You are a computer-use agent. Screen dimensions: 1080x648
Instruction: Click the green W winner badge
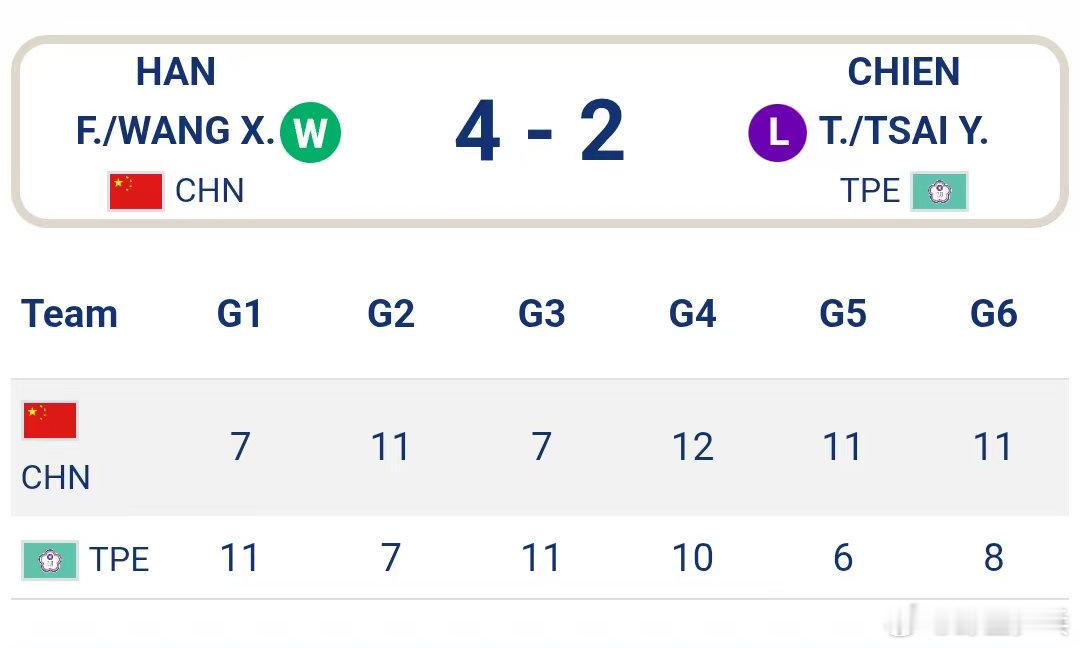click(x=311, y=132)
